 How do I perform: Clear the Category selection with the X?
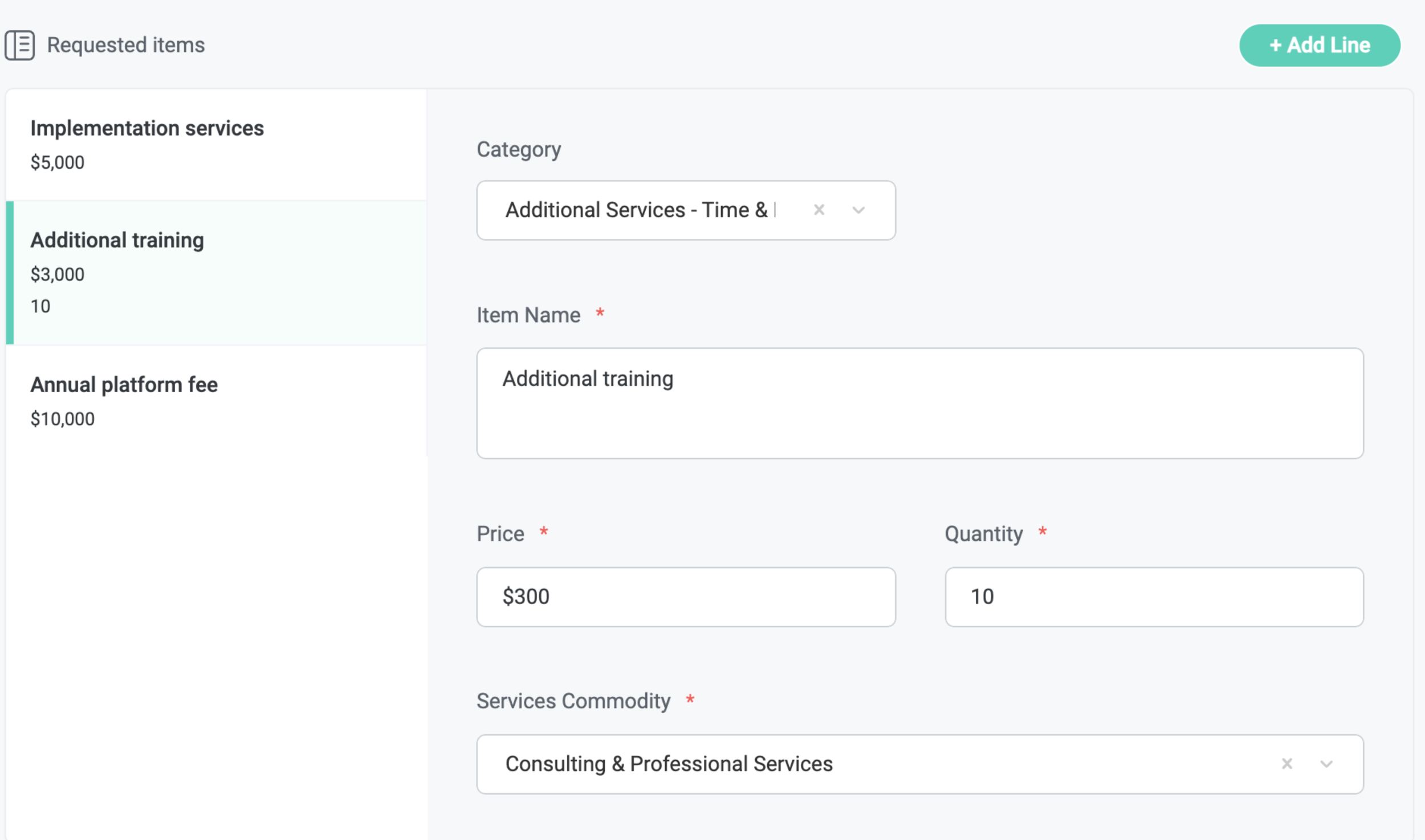819,210
